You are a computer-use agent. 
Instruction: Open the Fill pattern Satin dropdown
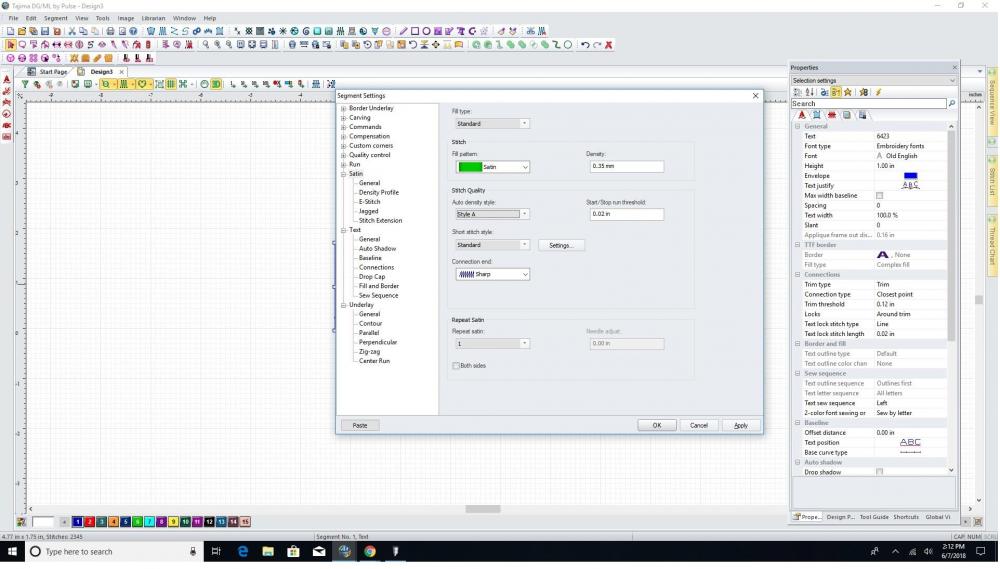(491, 167)
